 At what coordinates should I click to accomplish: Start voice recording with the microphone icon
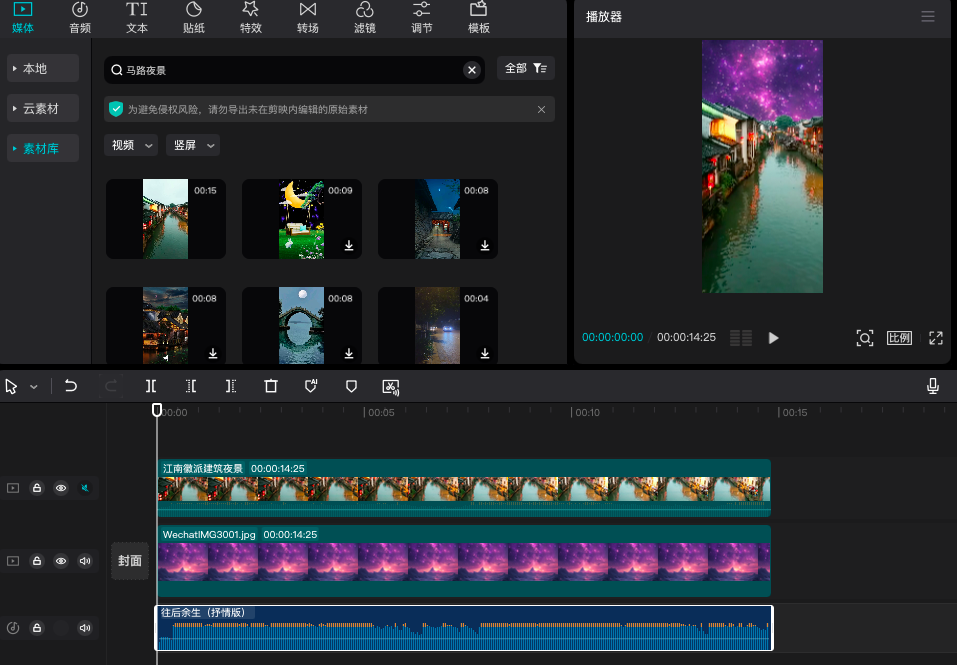(x=933, y=386)
